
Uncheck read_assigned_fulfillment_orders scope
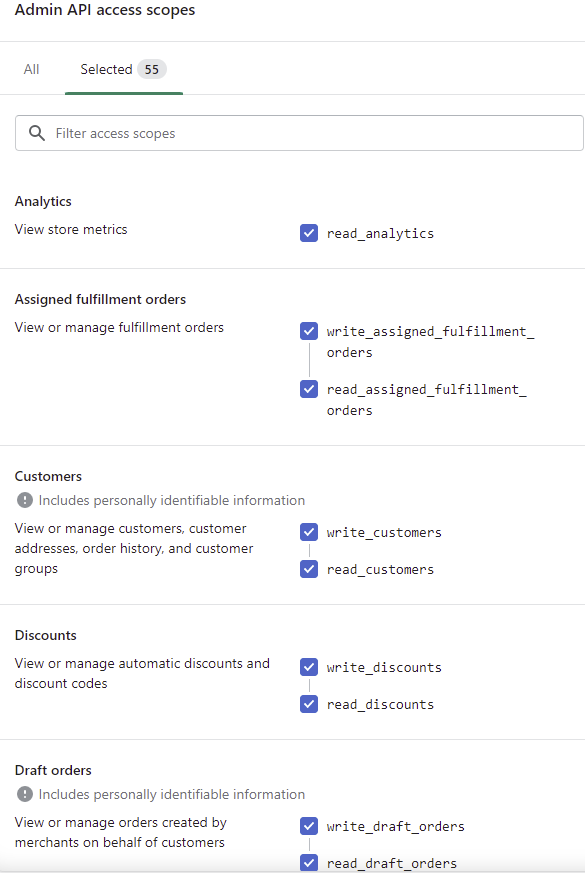[x=309, y=389]
